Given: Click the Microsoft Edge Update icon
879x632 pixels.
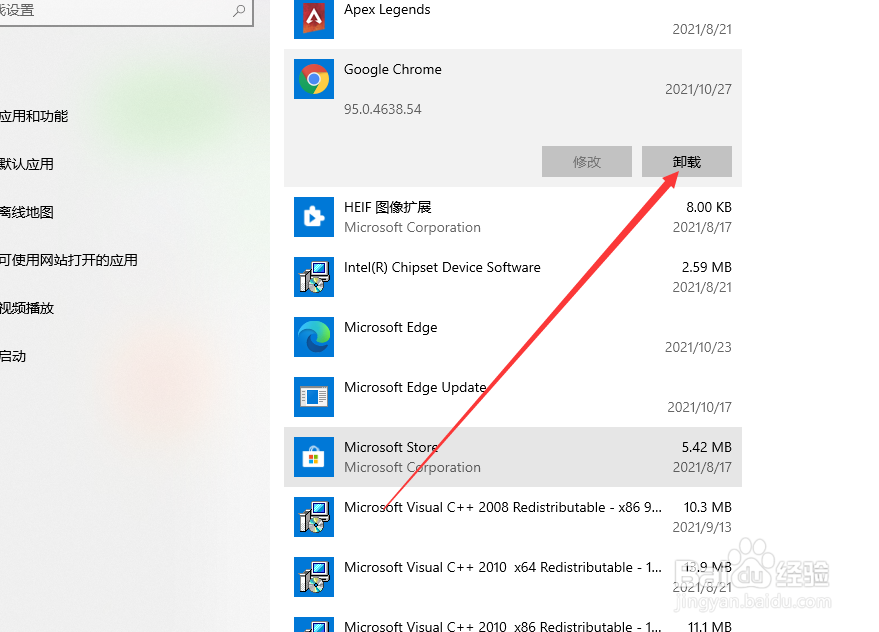Looking at the screenshot, I should click(314, 397).
